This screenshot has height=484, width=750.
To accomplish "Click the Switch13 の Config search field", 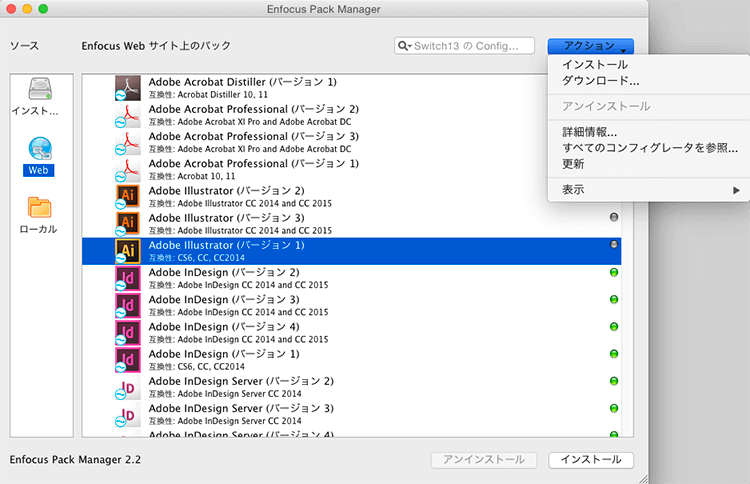I will pos(464,46).
